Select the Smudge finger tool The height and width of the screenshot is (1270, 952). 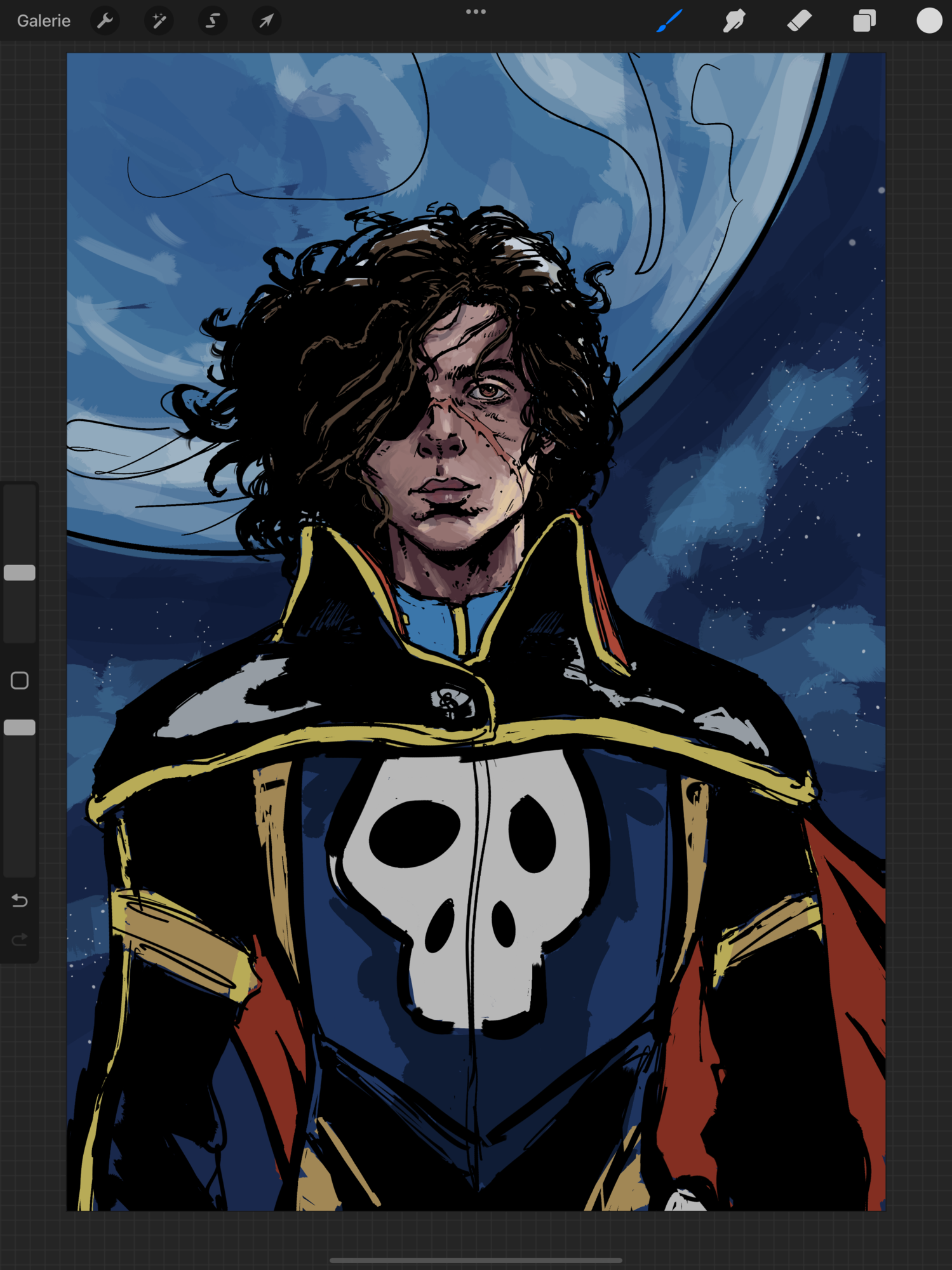tap(734, 21)
